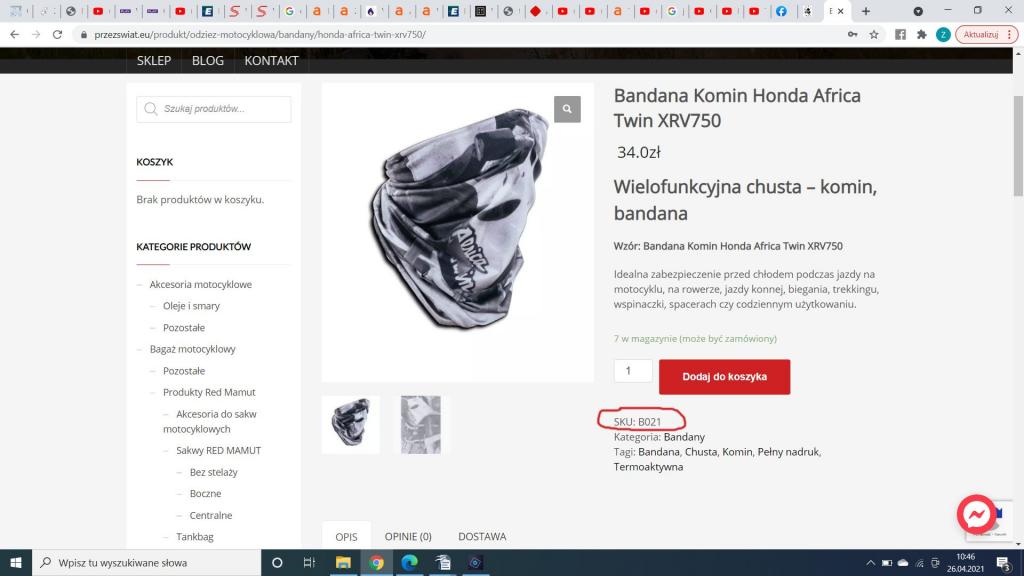Open the KONTAKT menu item

[x=271, y=61]
